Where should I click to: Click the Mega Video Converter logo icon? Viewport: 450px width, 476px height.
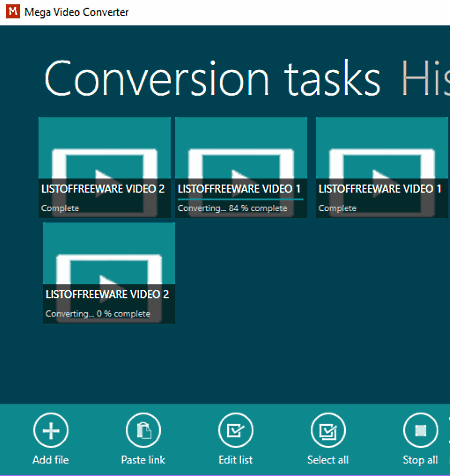[x=13, y=11]
